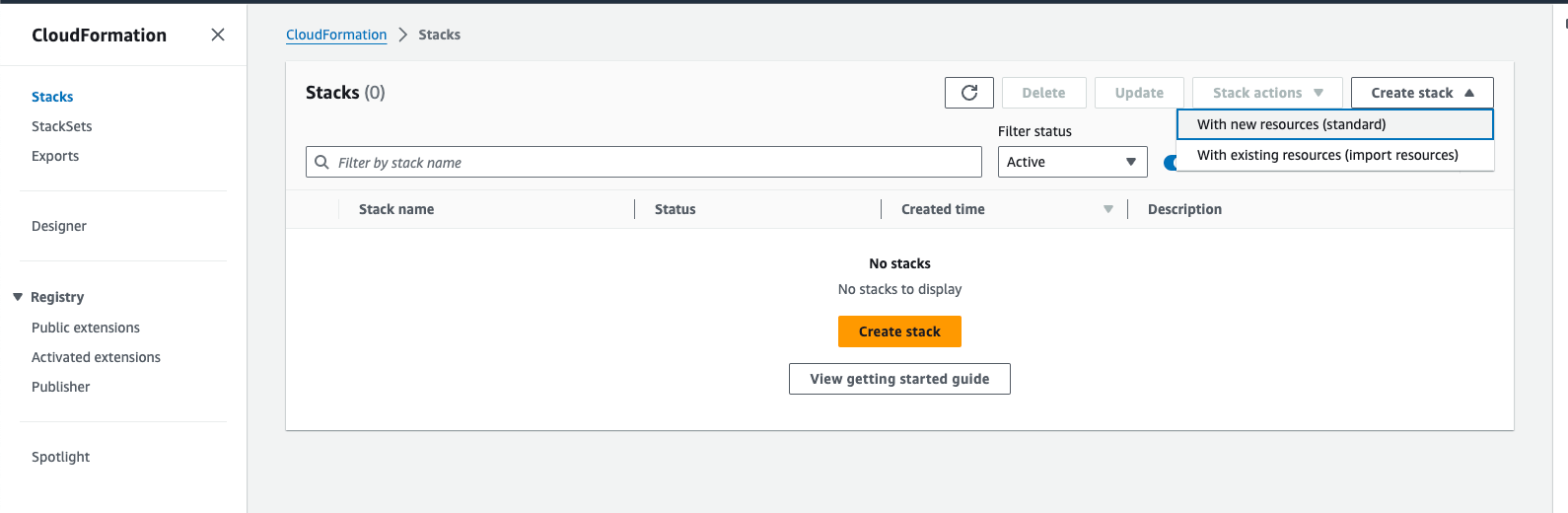Choose With new resources (standard)
This screenshot has width=1568, height=513.
tap(1335, 124)
